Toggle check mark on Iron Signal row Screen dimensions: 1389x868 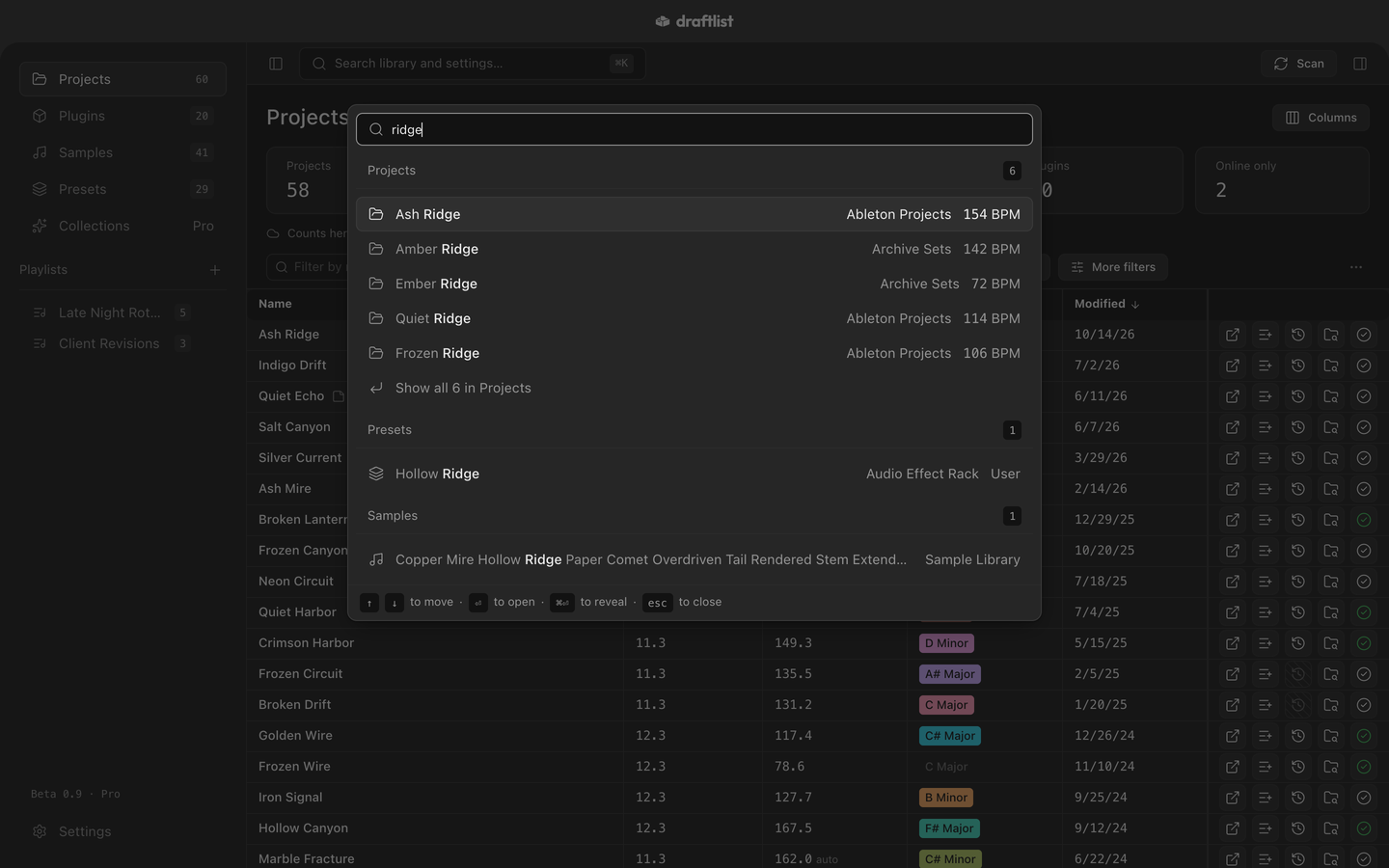coord(1364,798)
